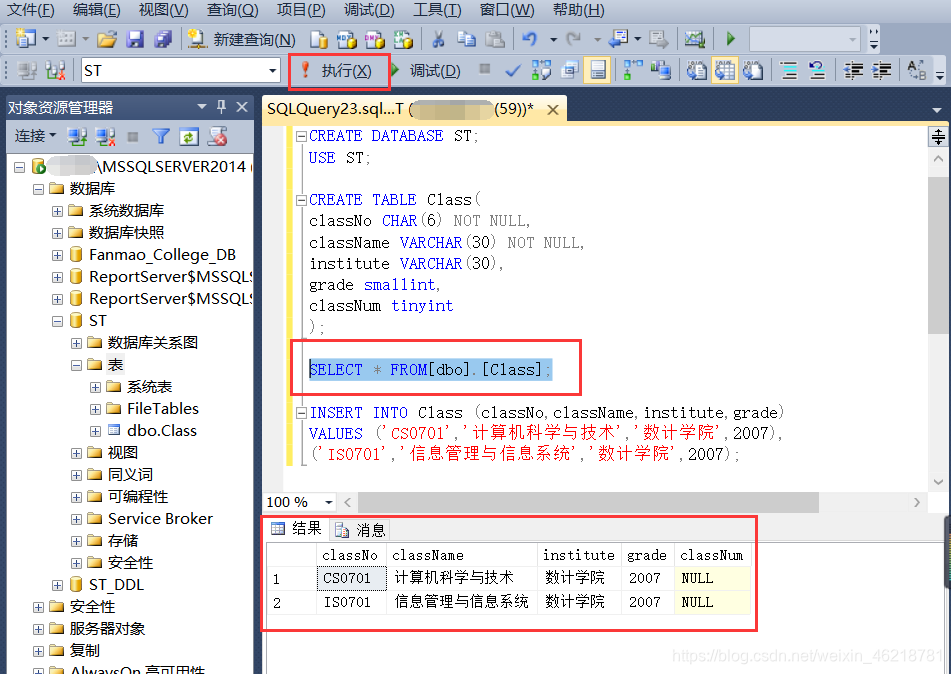
Task: Expand the dbo.Class table node
Action: pyautogui.click(x=95, y=431)
